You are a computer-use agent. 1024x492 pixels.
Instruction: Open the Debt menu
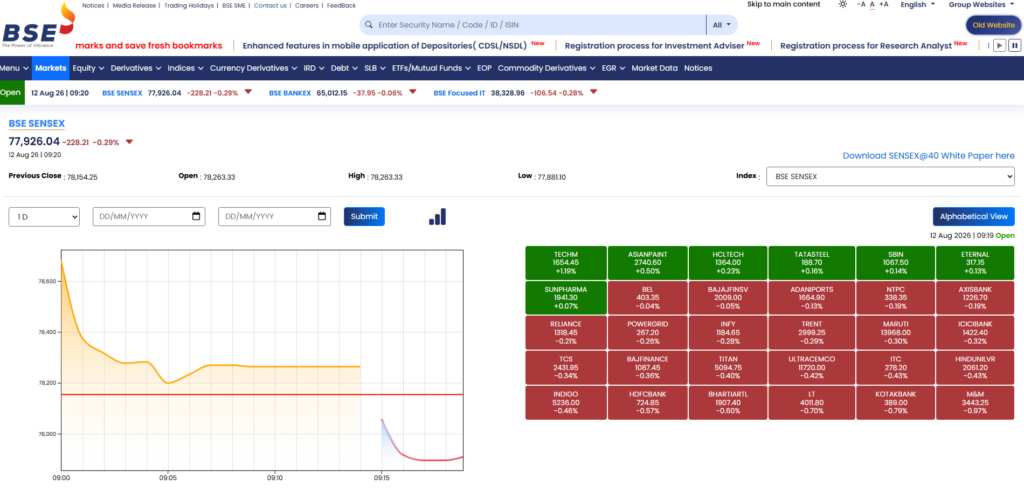(x=344, y=68)
